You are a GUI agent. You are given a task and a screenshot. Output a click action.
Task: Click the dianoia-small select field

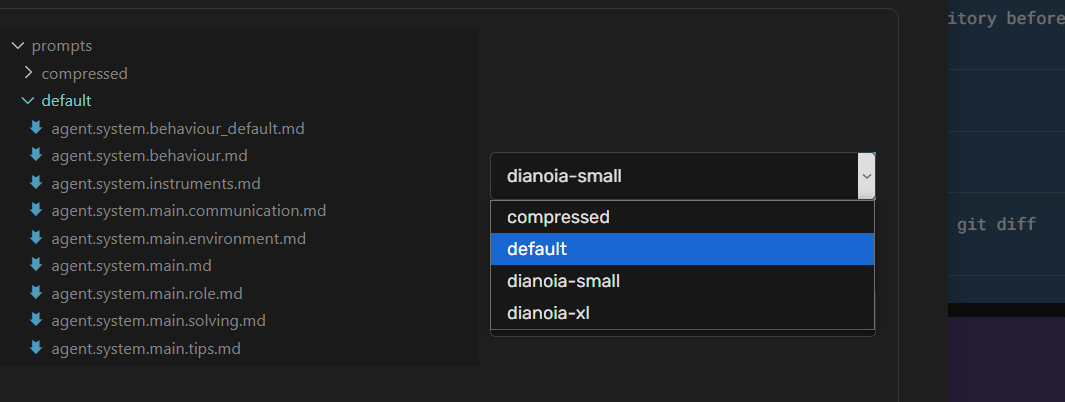(682, 176)
